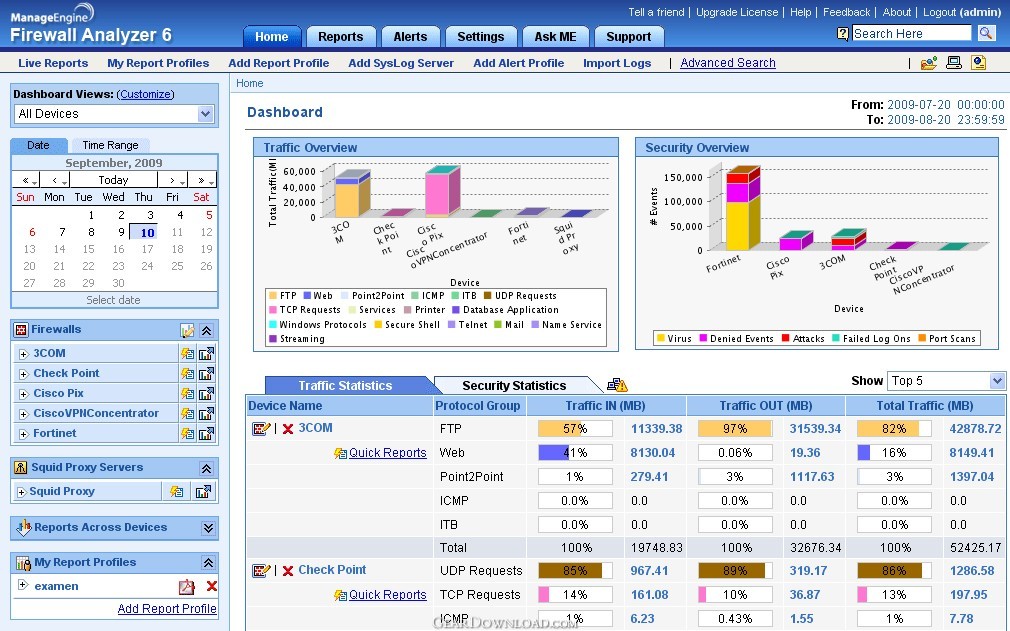The height and width of the screenshot is (631, 1010).
Task: Collapse the Squid Proxy Servers panel
Action: [207, 468]
